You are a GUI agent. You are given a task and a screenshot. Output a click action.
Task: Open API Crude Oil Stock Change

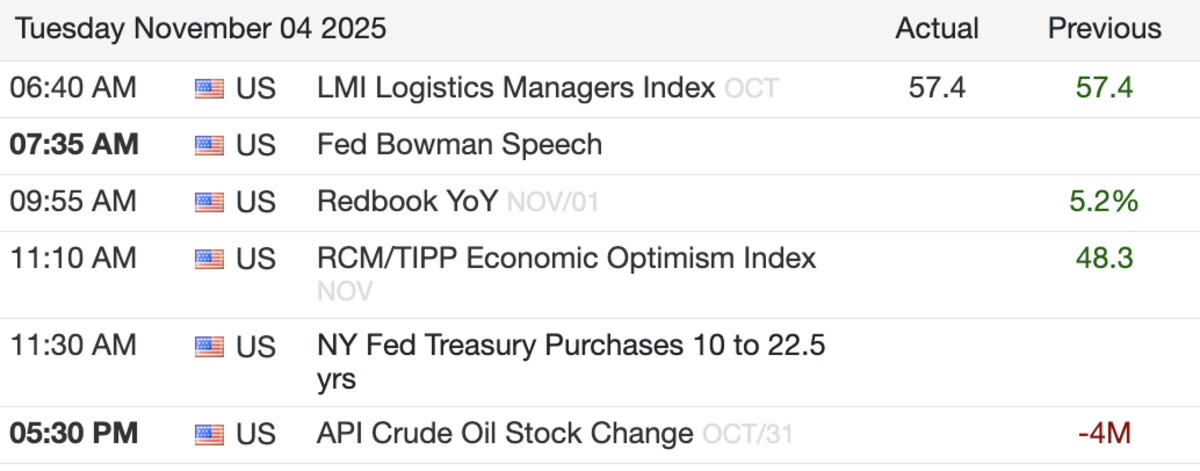(504, 434)
